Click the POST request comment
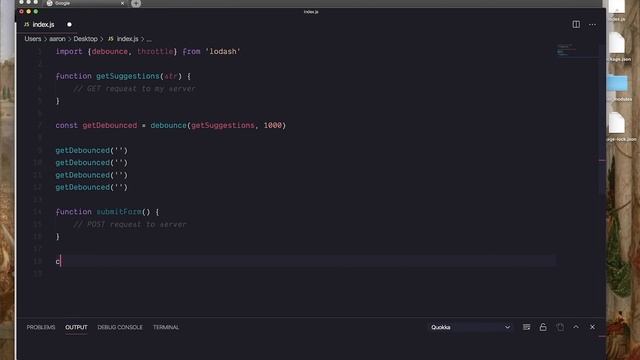This screenshot has height=360, width=640. tap(130, 224)
